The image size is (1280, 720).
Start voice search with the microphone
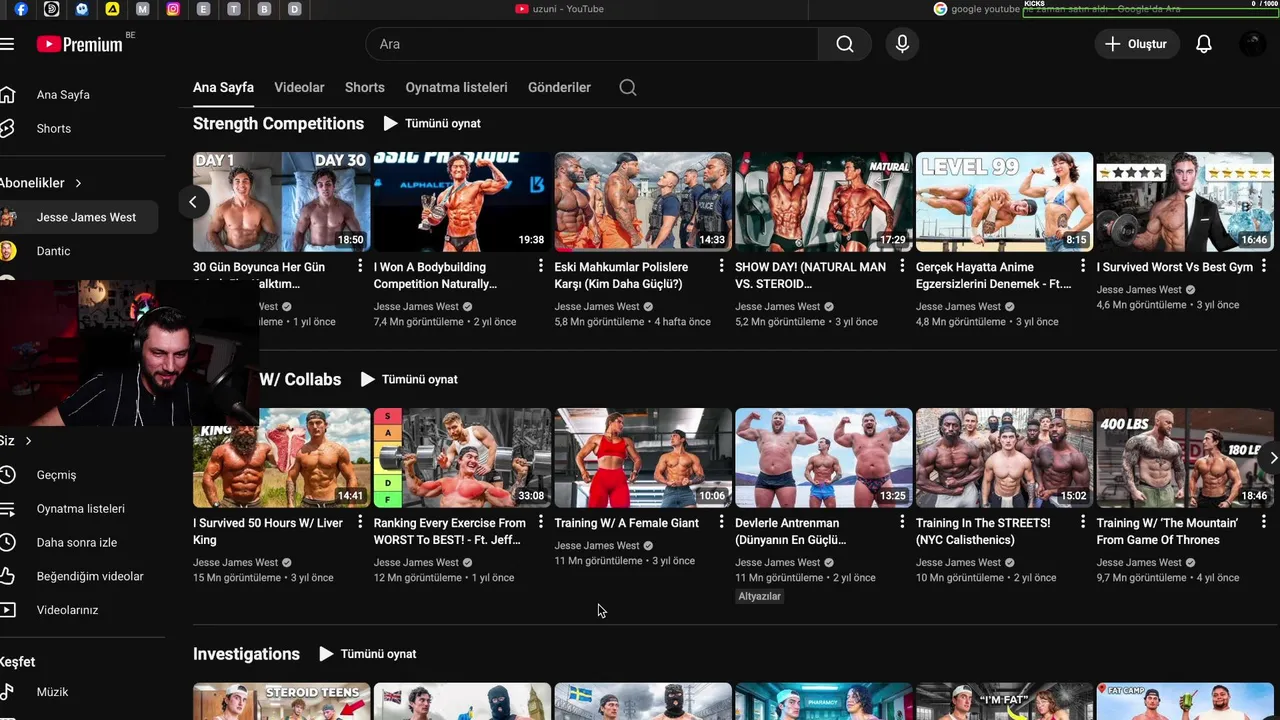902,44
